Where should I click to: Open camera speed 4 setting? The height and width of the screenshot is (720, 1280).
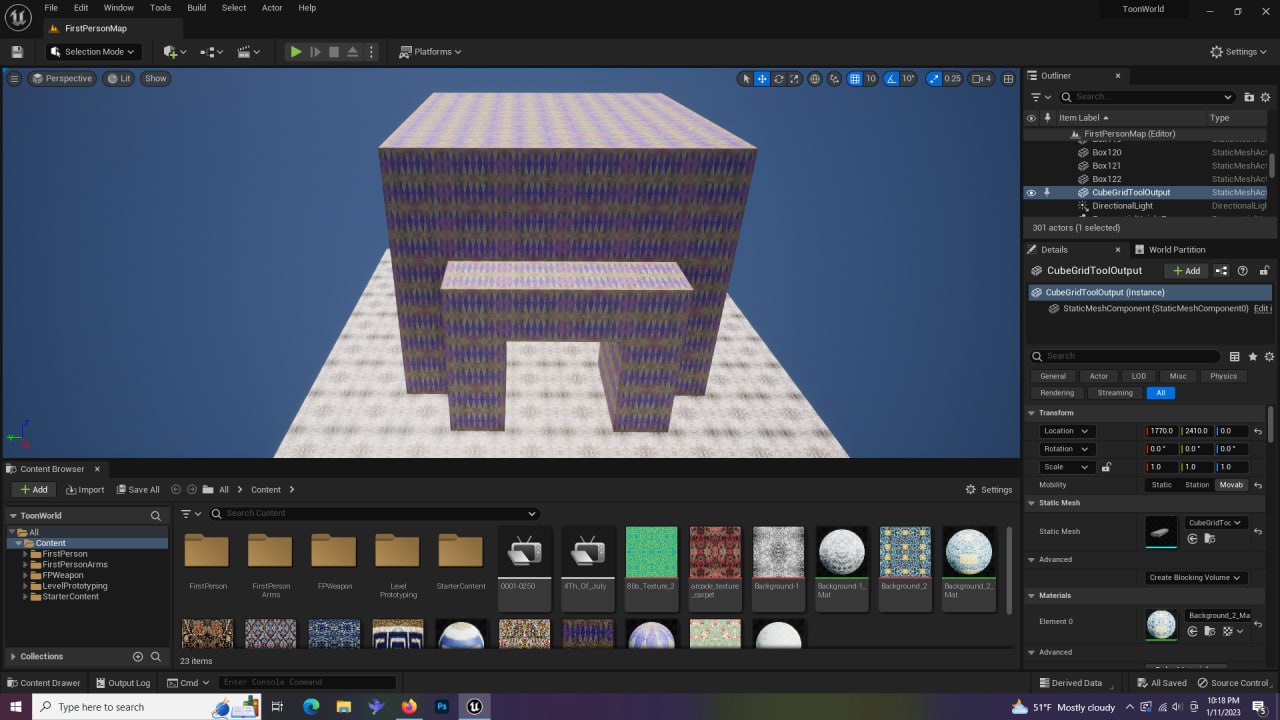tap(982, 79)
